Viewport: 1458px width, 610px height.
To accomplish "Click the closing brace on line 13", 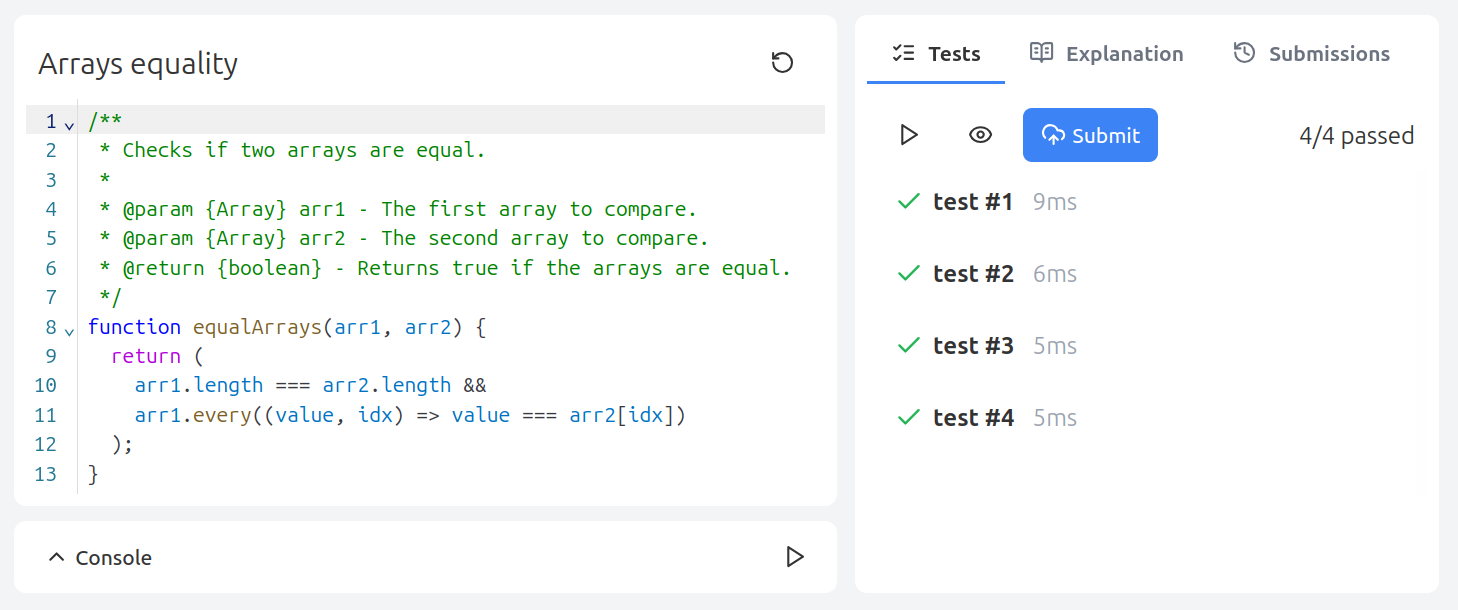I will pos(94,474).
